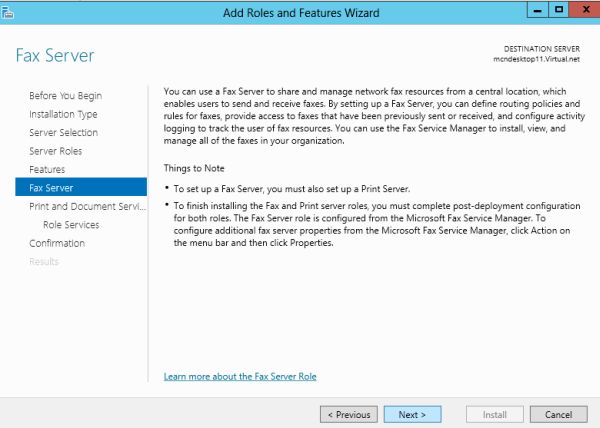Image resolution: width=600 pixels, height=428 pixels.
Task: Maximize the wizard window
Action: (556, 10)
